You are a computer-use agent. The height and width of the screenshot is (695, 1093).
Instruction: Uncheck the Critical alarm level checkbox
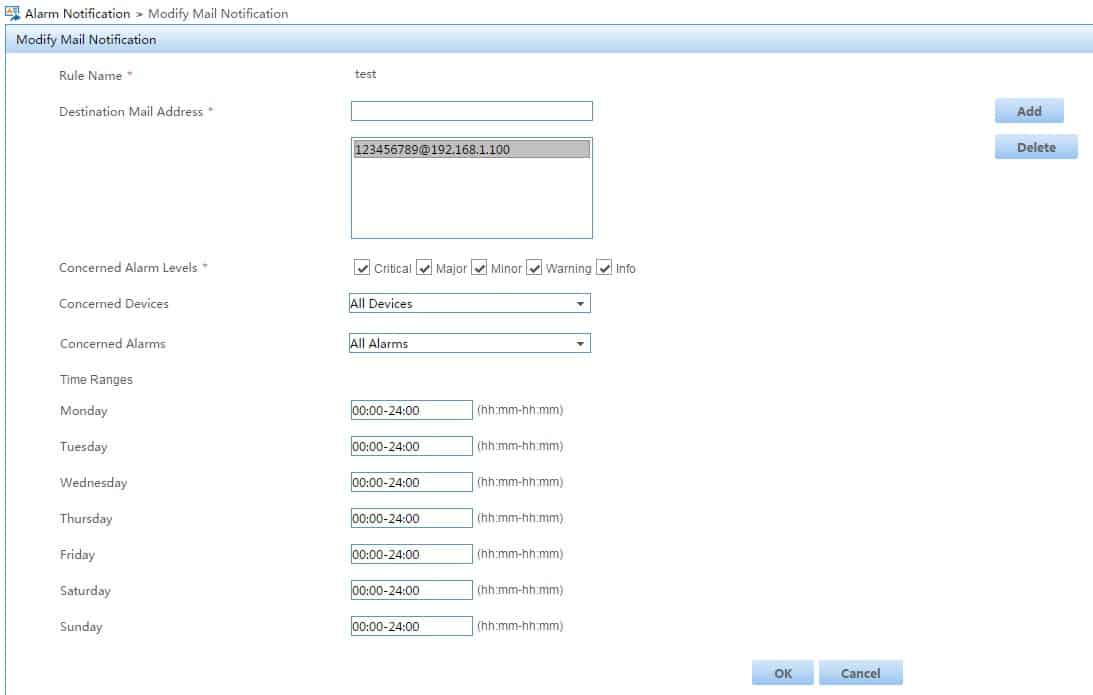pyautogui.click(x=362, y=268)
